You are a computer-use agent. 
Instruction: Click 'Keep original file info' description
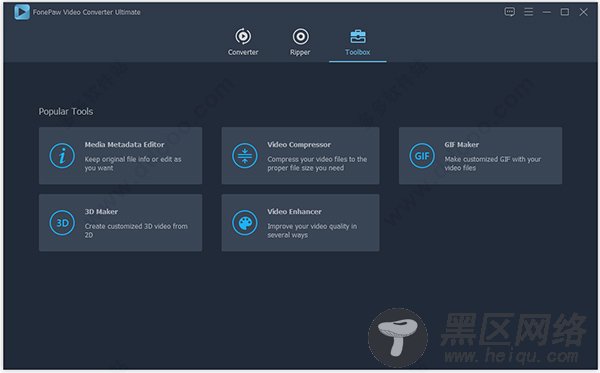point(133,163)
